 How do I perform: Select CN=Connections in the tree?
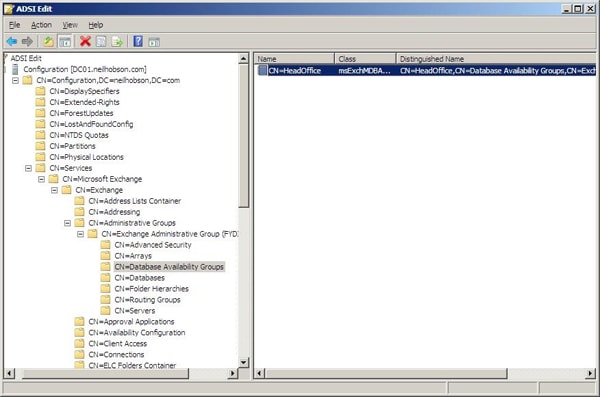(116, 355)
